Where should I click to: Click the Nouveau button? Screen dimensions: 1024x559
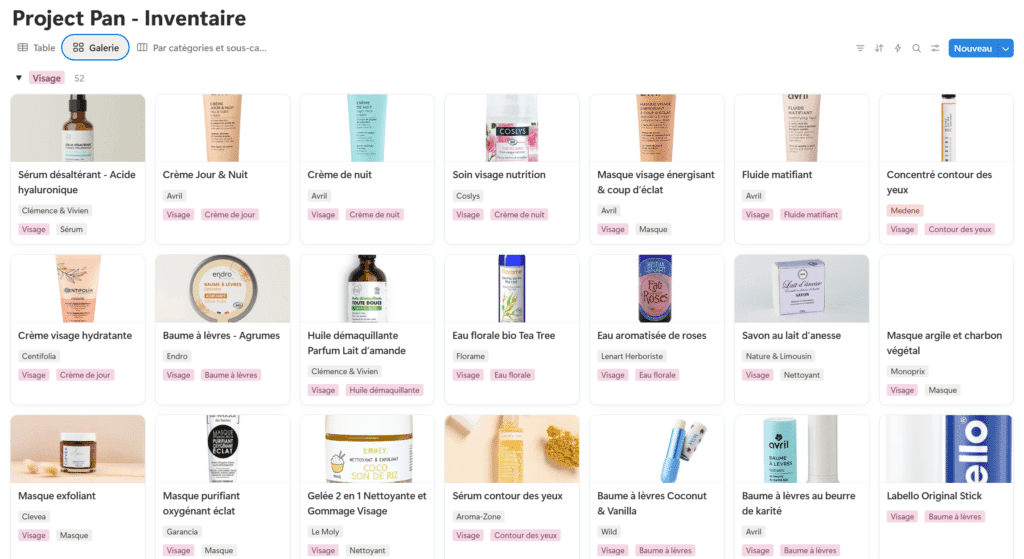[x=972, y=48]
